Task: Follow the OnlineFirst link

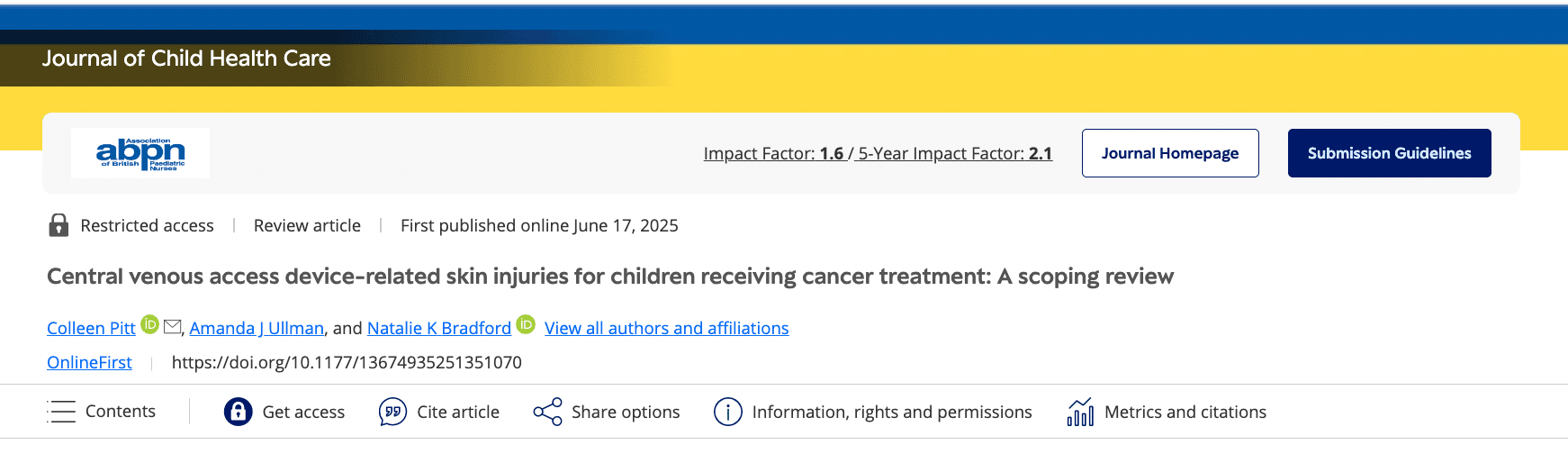Action: coord(89,362)
